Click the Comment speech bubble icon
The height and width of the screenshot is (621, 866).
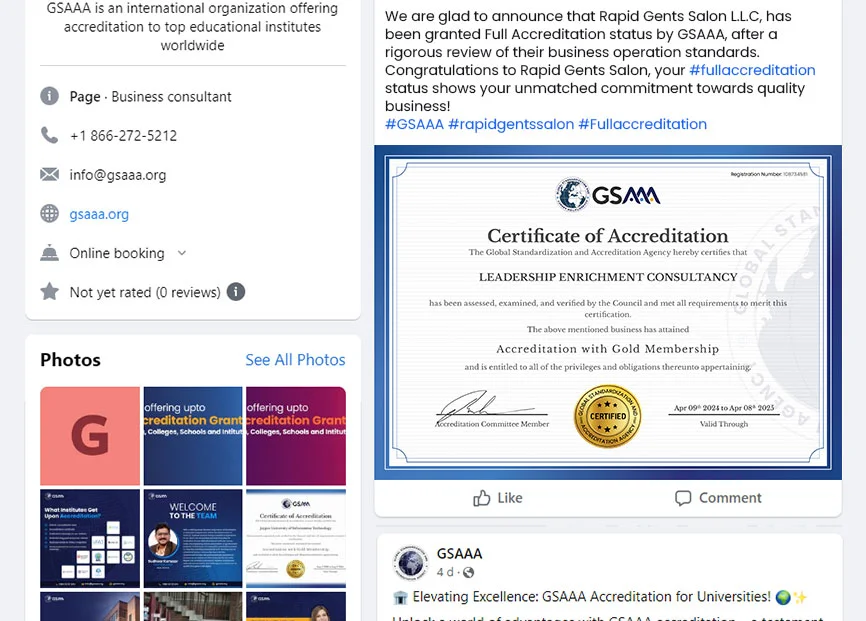[683, 498]
